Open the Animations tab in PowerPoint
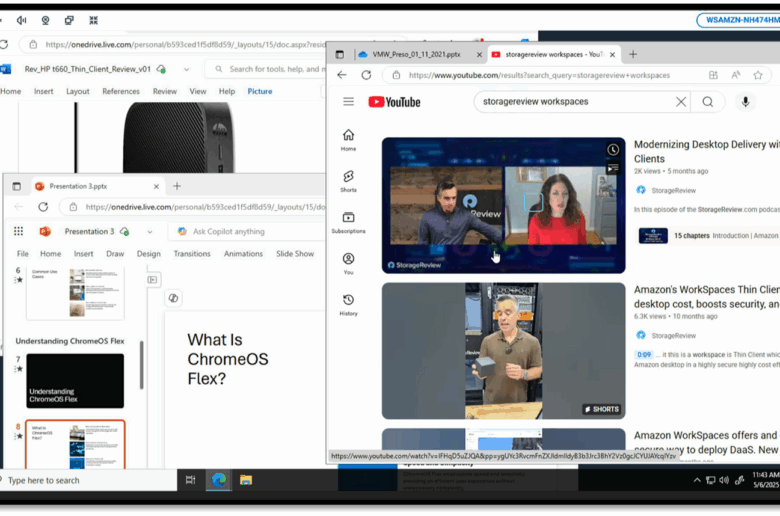 pyautogui.click(x=243, y=253)
